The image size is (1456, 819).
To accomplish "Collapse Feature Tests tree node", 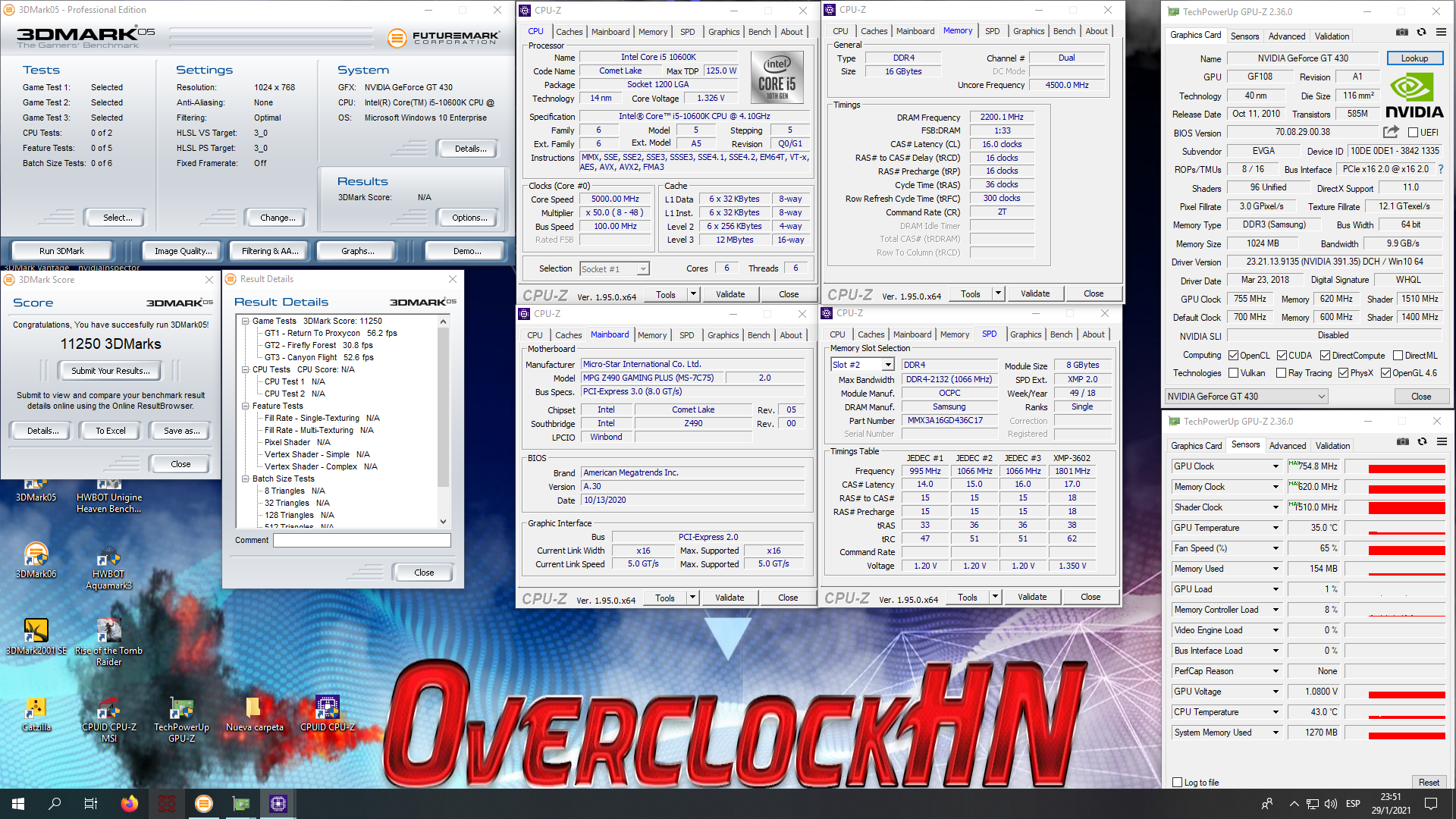I will coord(246,406).
